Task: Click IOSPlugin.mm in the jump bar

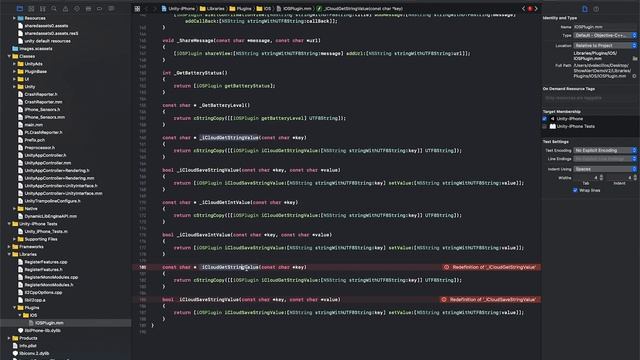Action: pyautogui.click(x=294, y=9)
